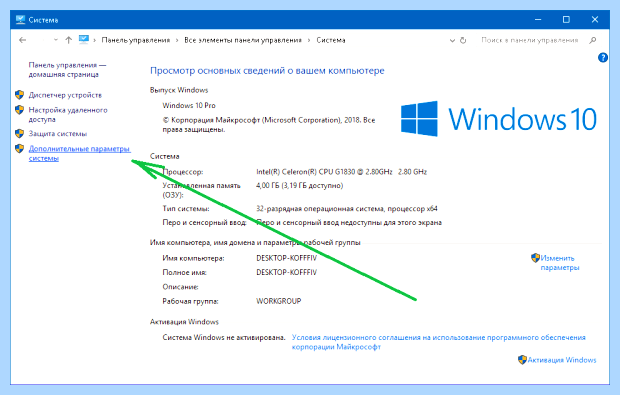Image resolution: width=620 pixels, height=395 pixels.
Task: Select 'Панель управления' breadcrumb
Action: click(x=136, y=40)
